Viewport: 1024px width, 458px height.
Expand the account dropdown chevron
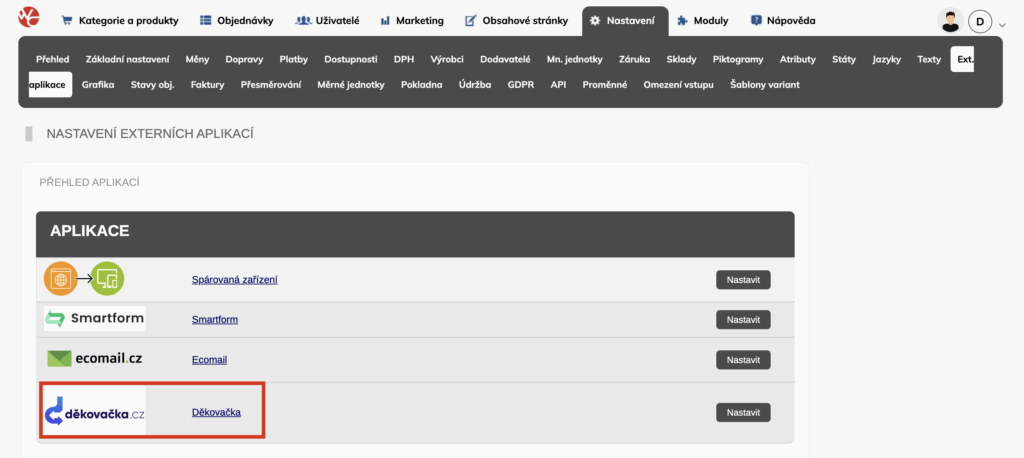point(1002,25)
